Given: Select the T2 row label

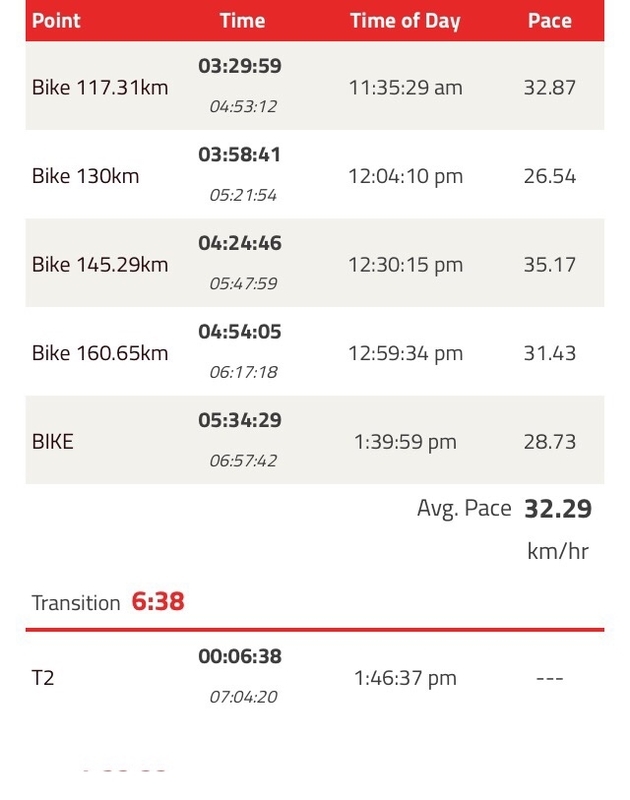Looking at the screenshot, I should (x=43, y=678).
